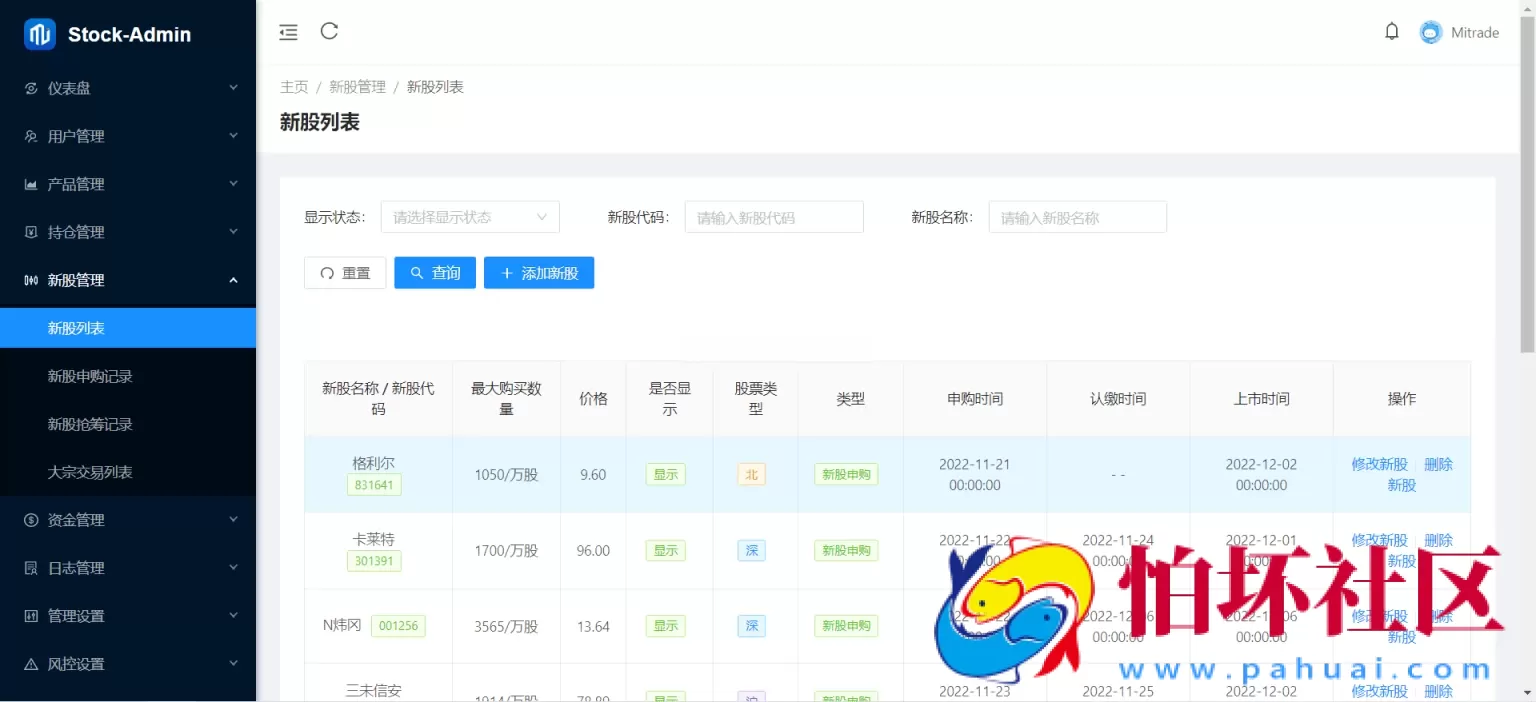This screenshot has height=702, width=1536.
Task: Click the 新股代码 input field
Action: coord(774,216)
